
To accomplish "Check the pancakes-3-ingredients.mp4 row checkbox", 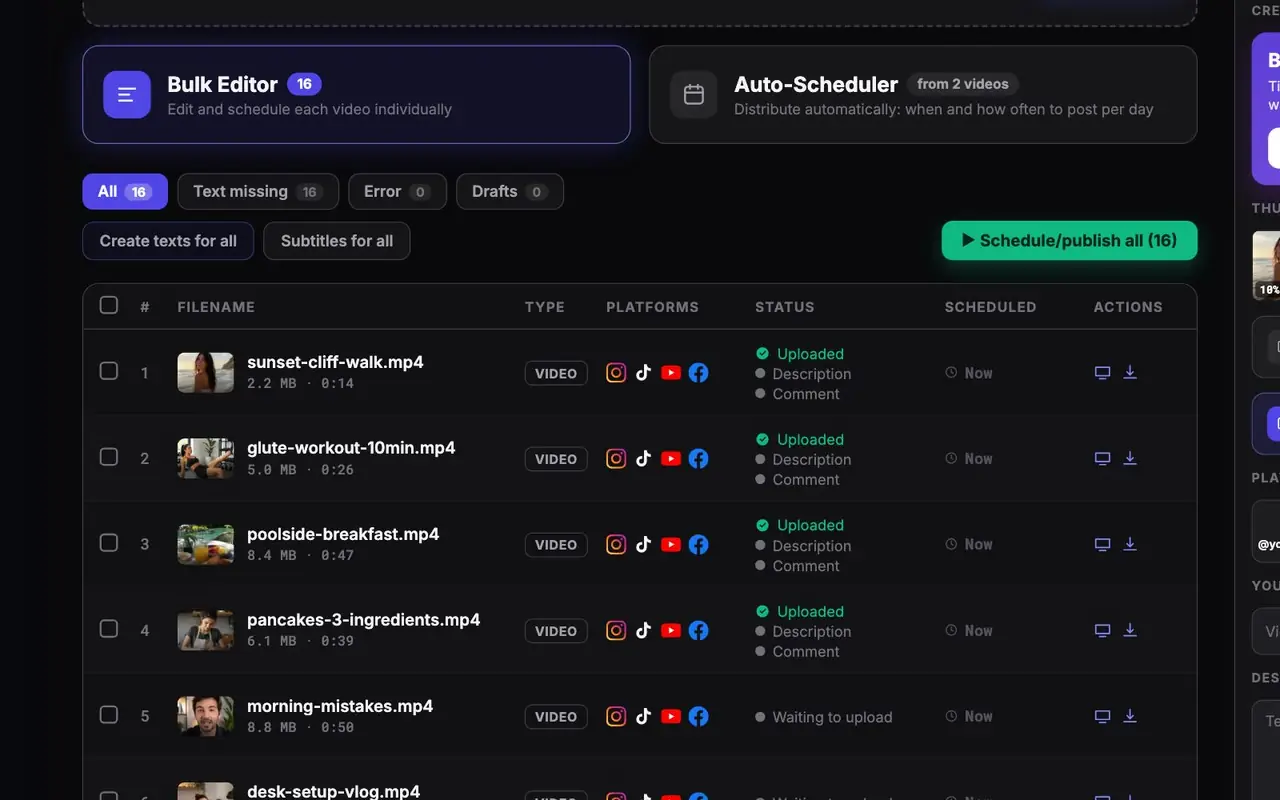I will (109, 629).
